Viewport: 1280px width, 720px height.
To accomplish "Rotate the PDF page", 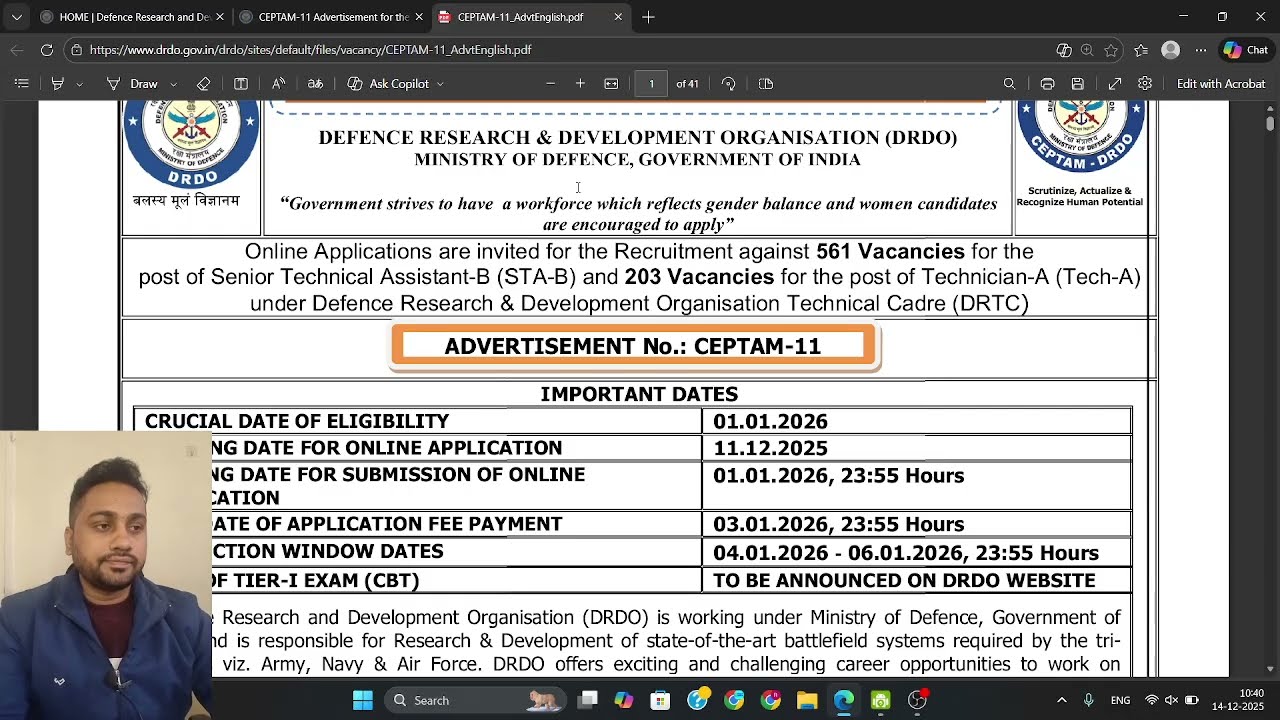I will click(x=729, y=84).
